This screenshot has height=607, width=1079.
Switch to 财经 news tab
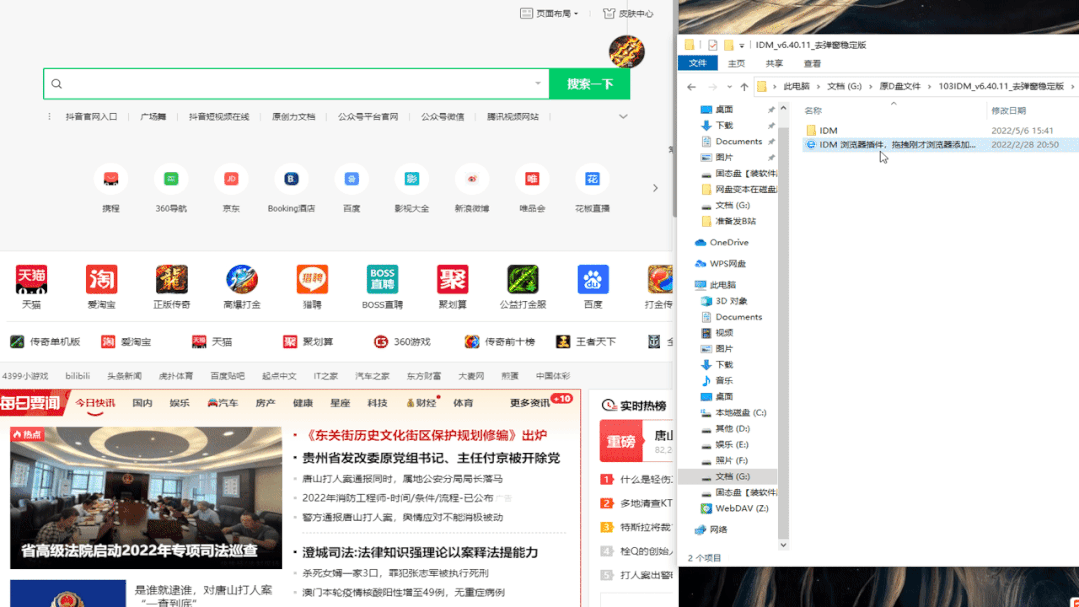click(421, 403)
